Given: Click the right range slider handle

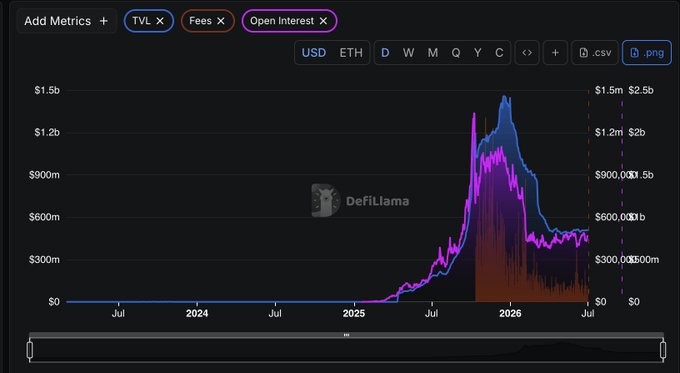Looking at the screenshot, I should (663, 350).
